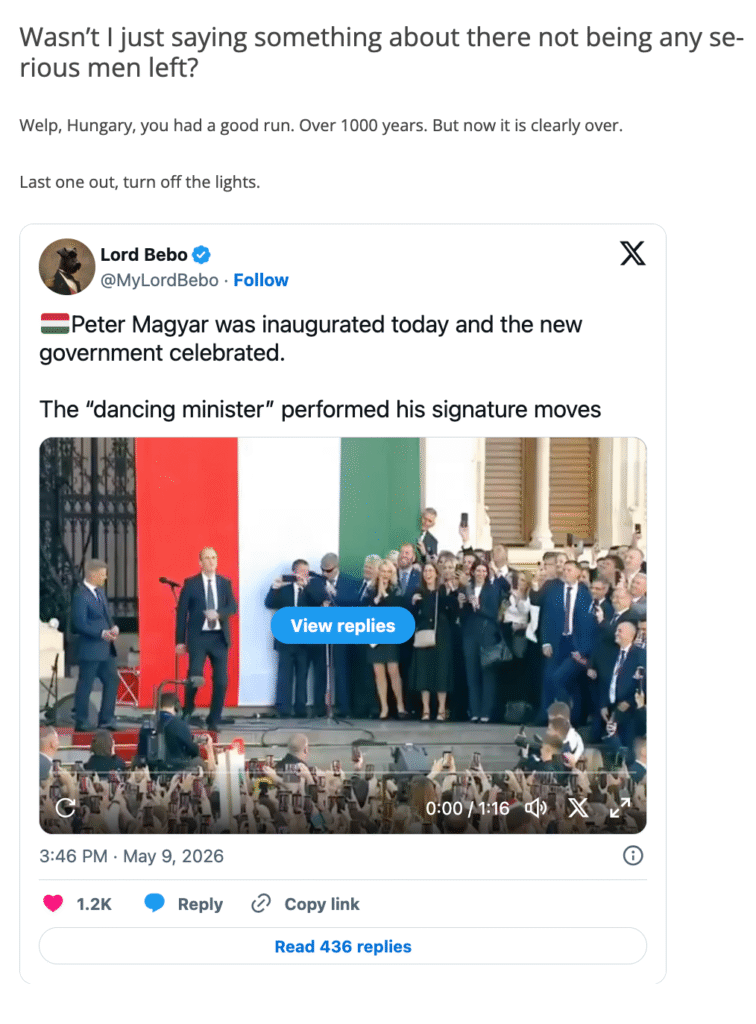The image size is (756, 1024).
Task: Click the View replies button on video
Action: pyautogui.click(x=343, y=626)
